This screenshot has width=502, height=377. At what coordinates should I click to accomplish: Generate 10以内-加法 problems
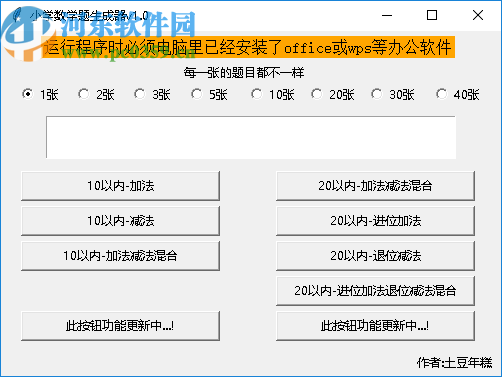tap(120, 186)
